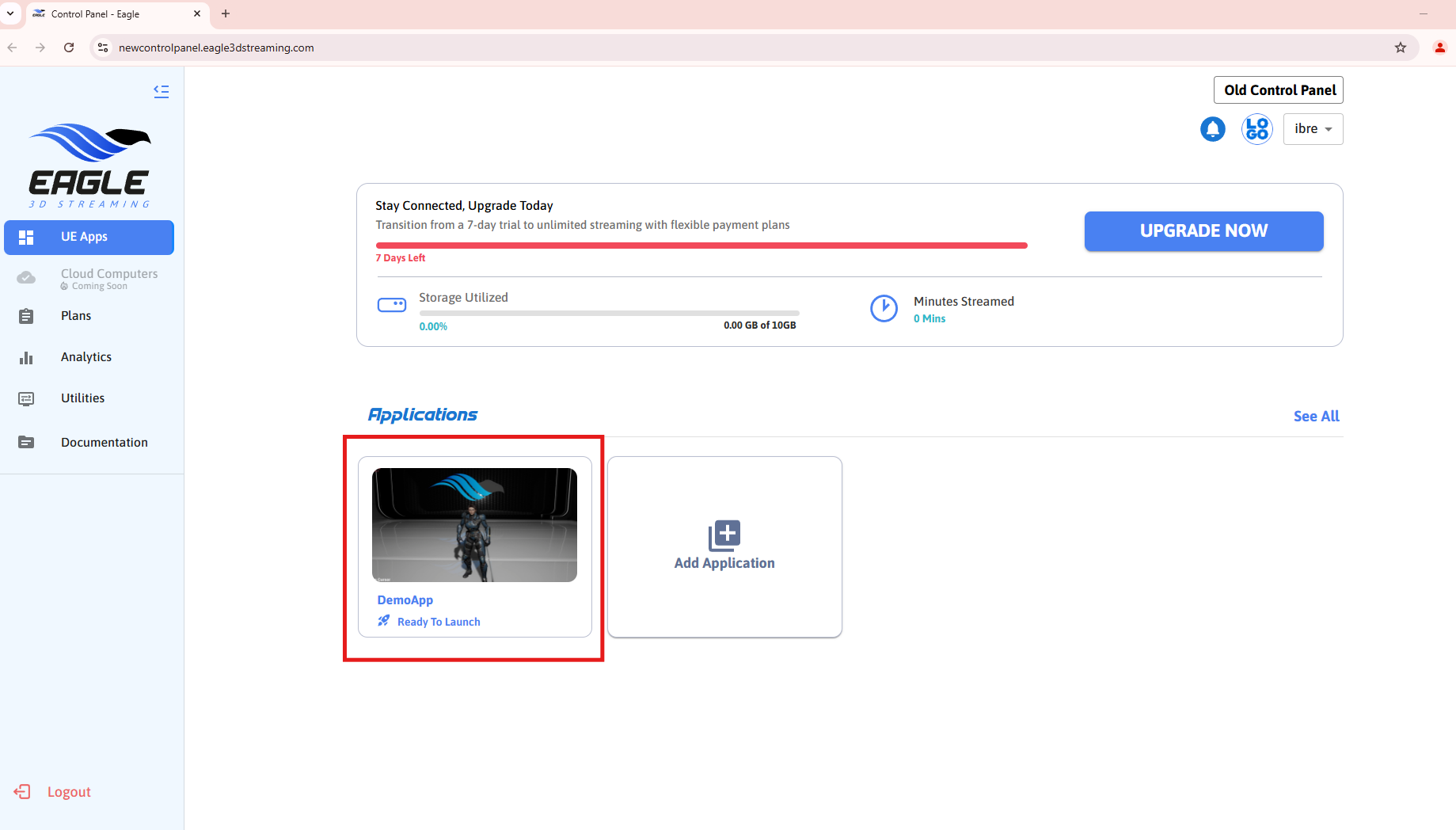Image resolution: width=1456 pixels, height=830 pixels.
Task: Open the DemoApp thumbnail image
Action: click(x=474, y=525)
